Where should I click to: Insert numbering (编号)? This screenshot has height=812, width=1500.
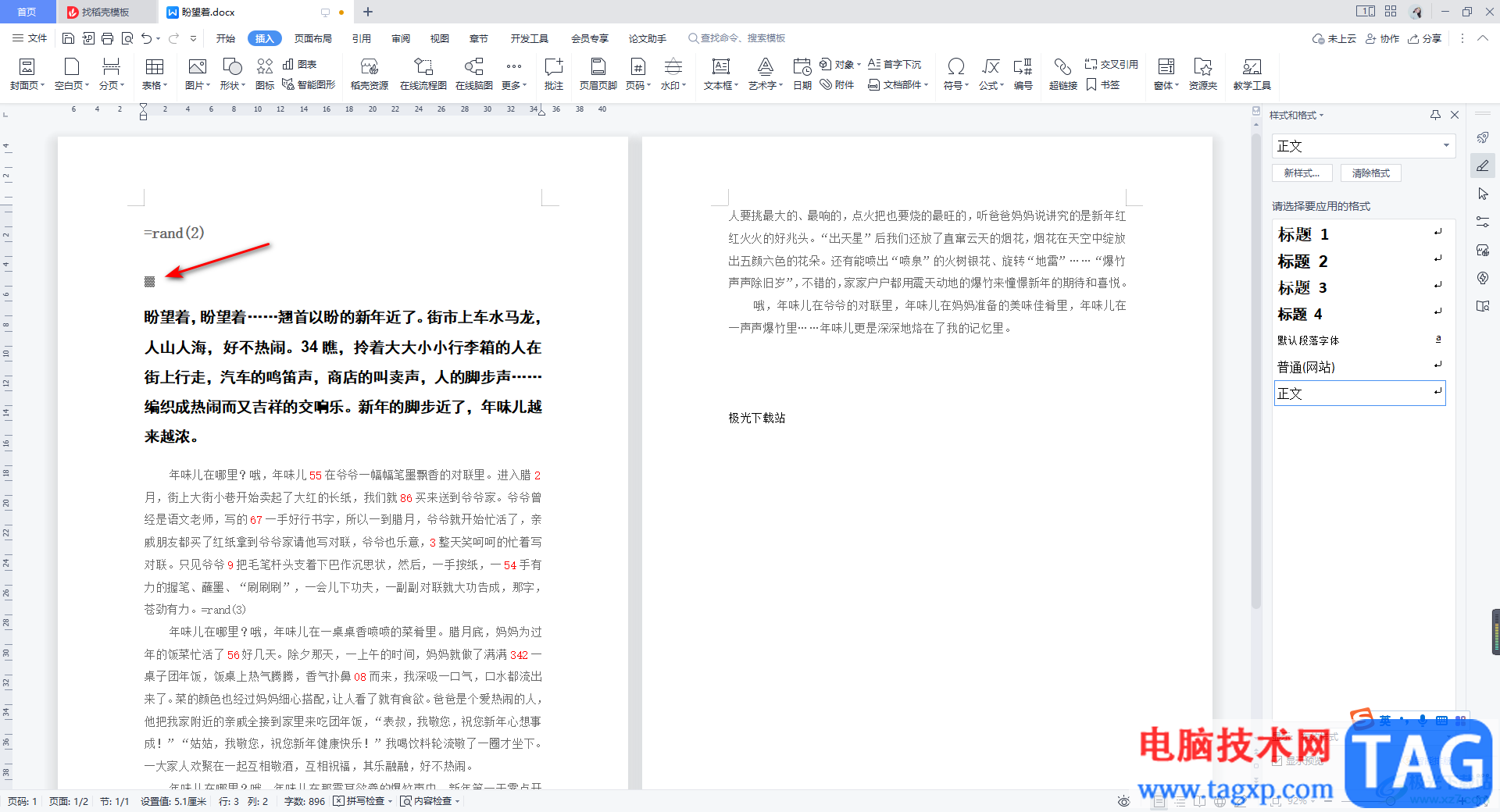coord(1023,74)
